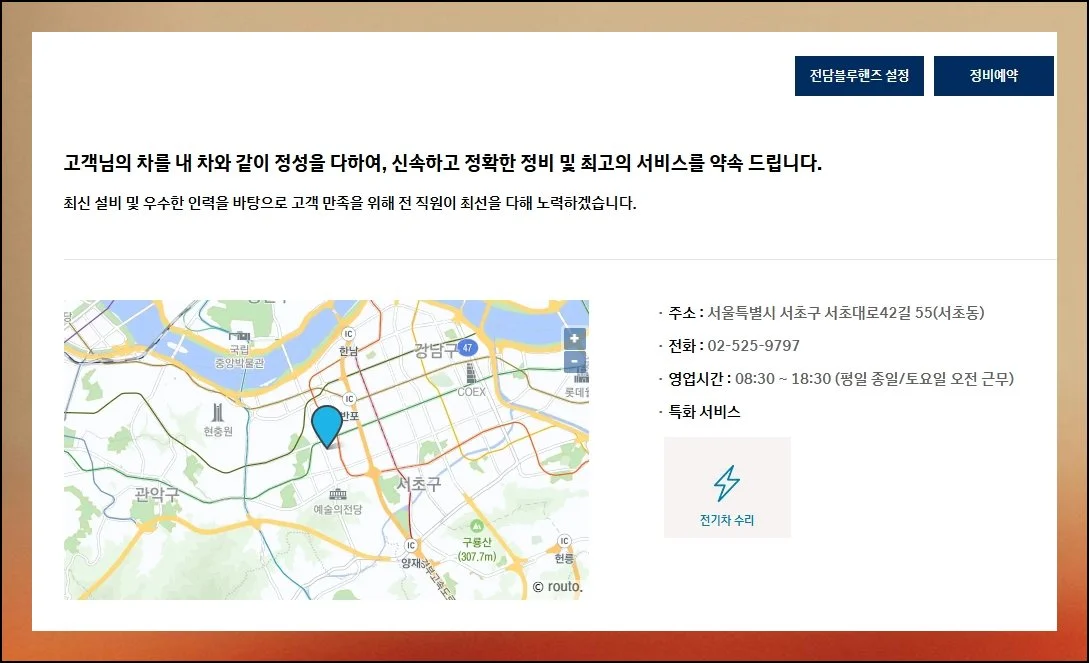The height and width of the screenshot is (663, 1089).
Task: Zoom in the map with the plus button
Action: (574, 339)
